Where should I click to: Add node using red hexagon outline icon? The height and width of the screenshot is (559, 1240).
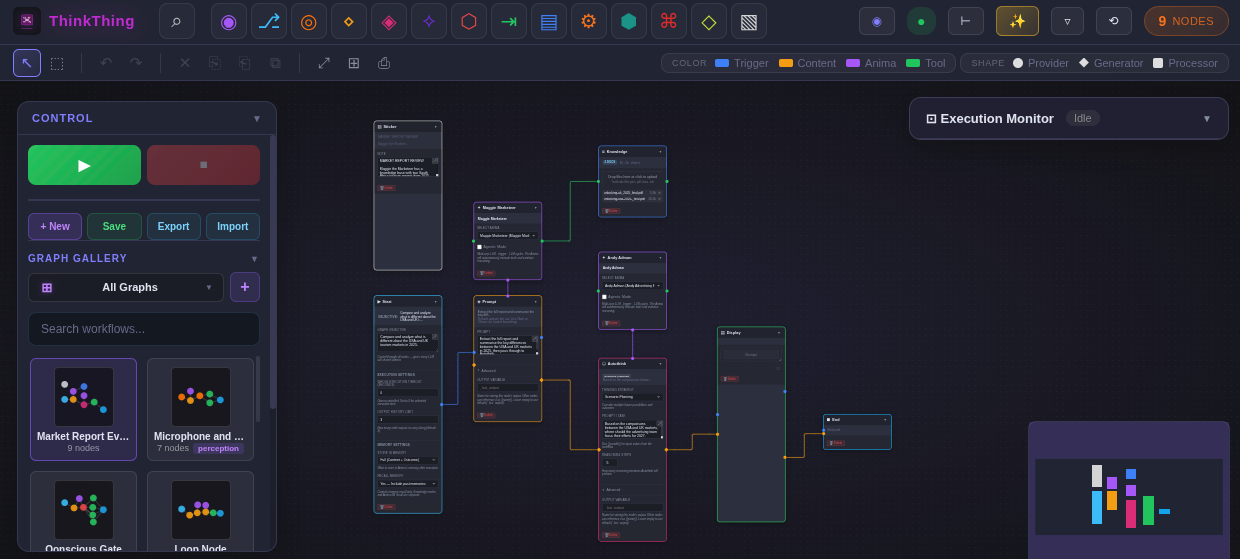click(469, 21)
